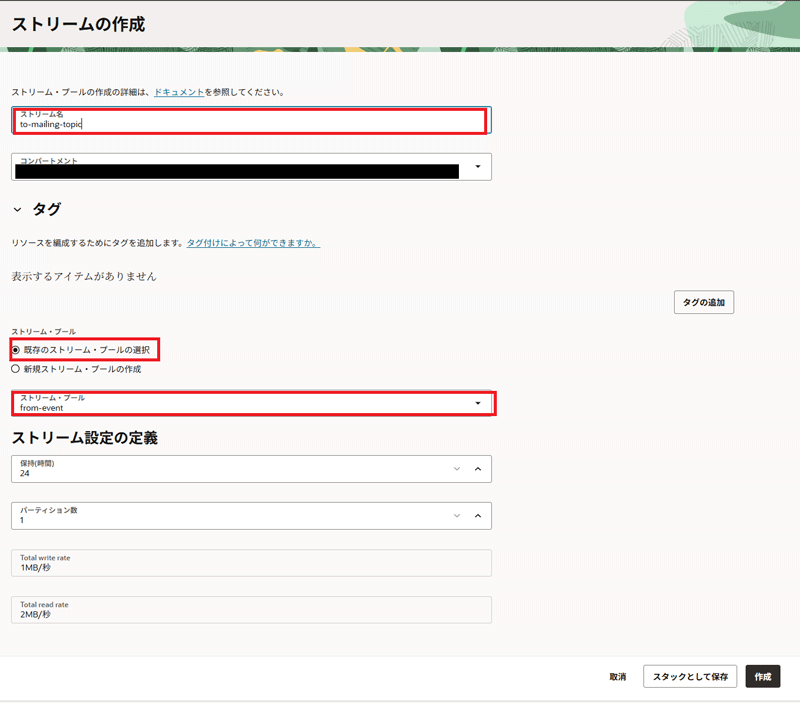800x703 pixels.
Task: Collapse the タグ section chevron
Action: click(17, 210)
